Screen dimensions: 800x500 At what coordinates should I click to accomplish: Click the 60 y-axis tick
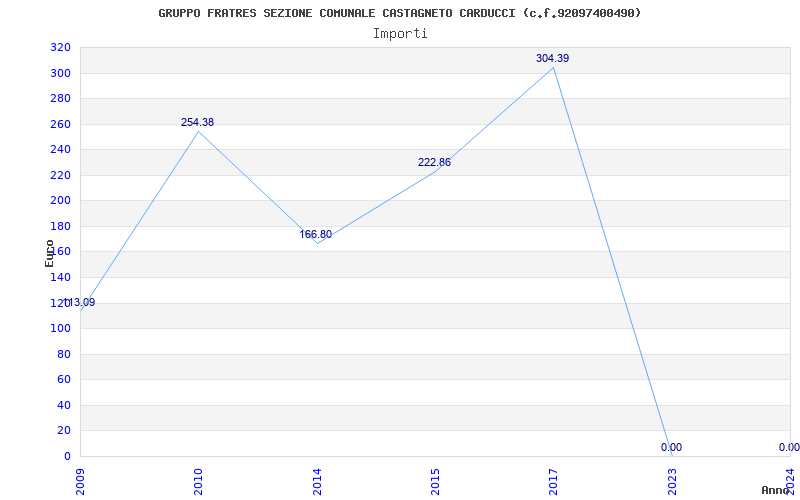(63, 380)
